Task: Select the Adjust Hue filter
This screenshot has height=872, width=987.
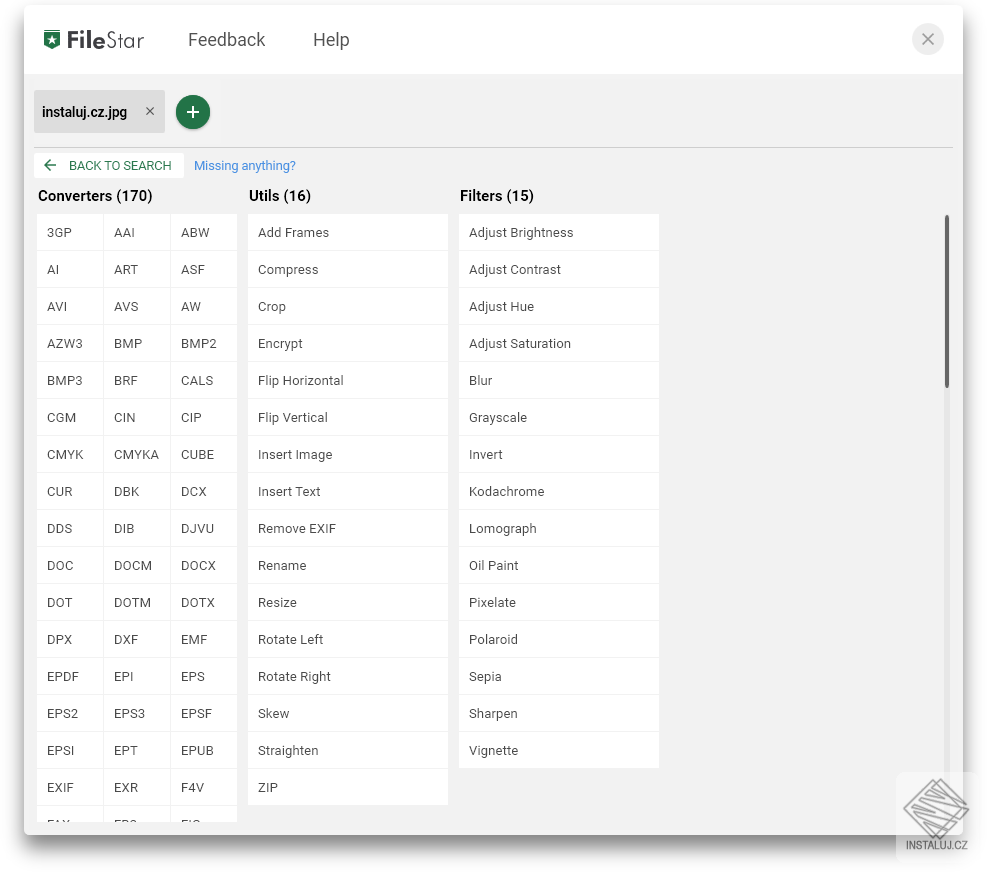Action: click(559, 307)
